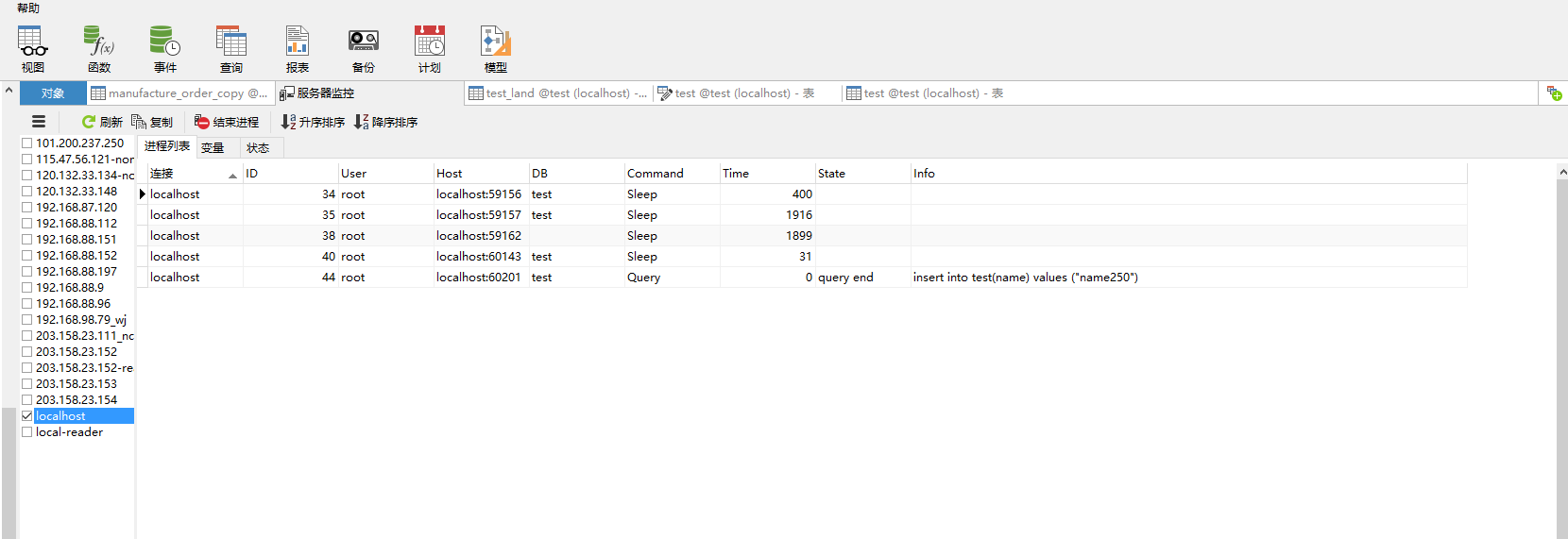Select the row indicator for process 34

point(143,194)
